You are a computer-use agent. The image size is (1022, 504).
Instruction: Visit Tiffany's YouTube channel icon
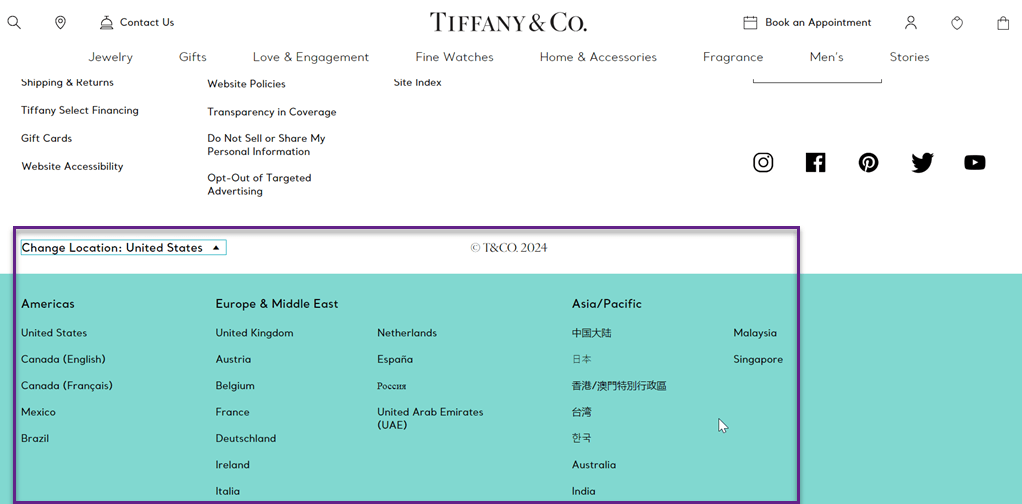click(974, 162)
